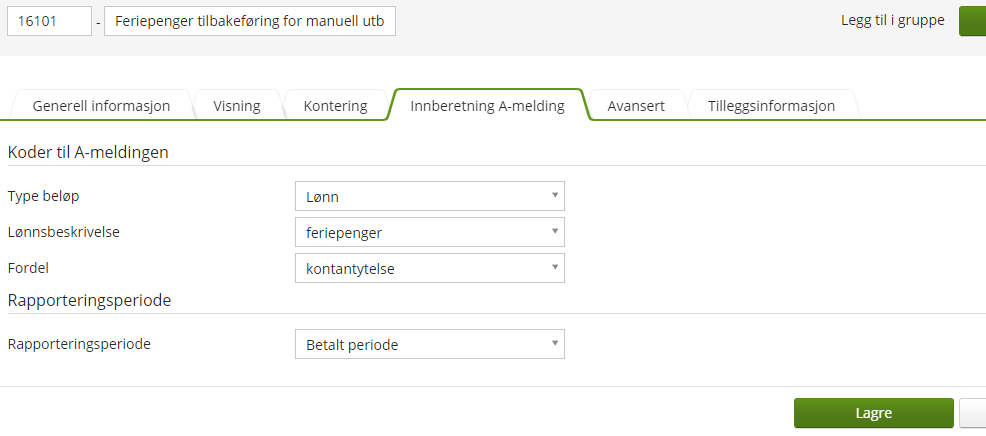Click the name field 'Feriepenger tilbakeføring for manuell utb'
Viewport: 986px width, 436px height.
tap(250, 21)
